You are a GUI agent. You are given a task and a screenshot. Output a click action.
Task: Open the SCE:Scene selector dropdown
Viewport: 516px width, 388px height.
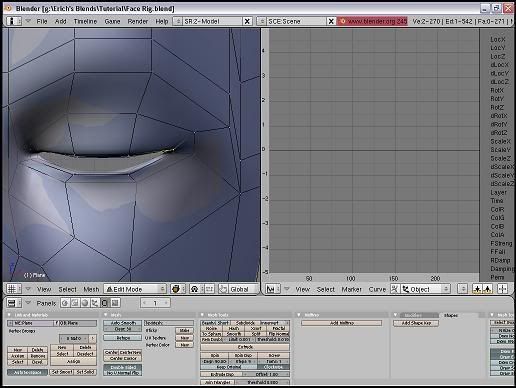(262, 21)
